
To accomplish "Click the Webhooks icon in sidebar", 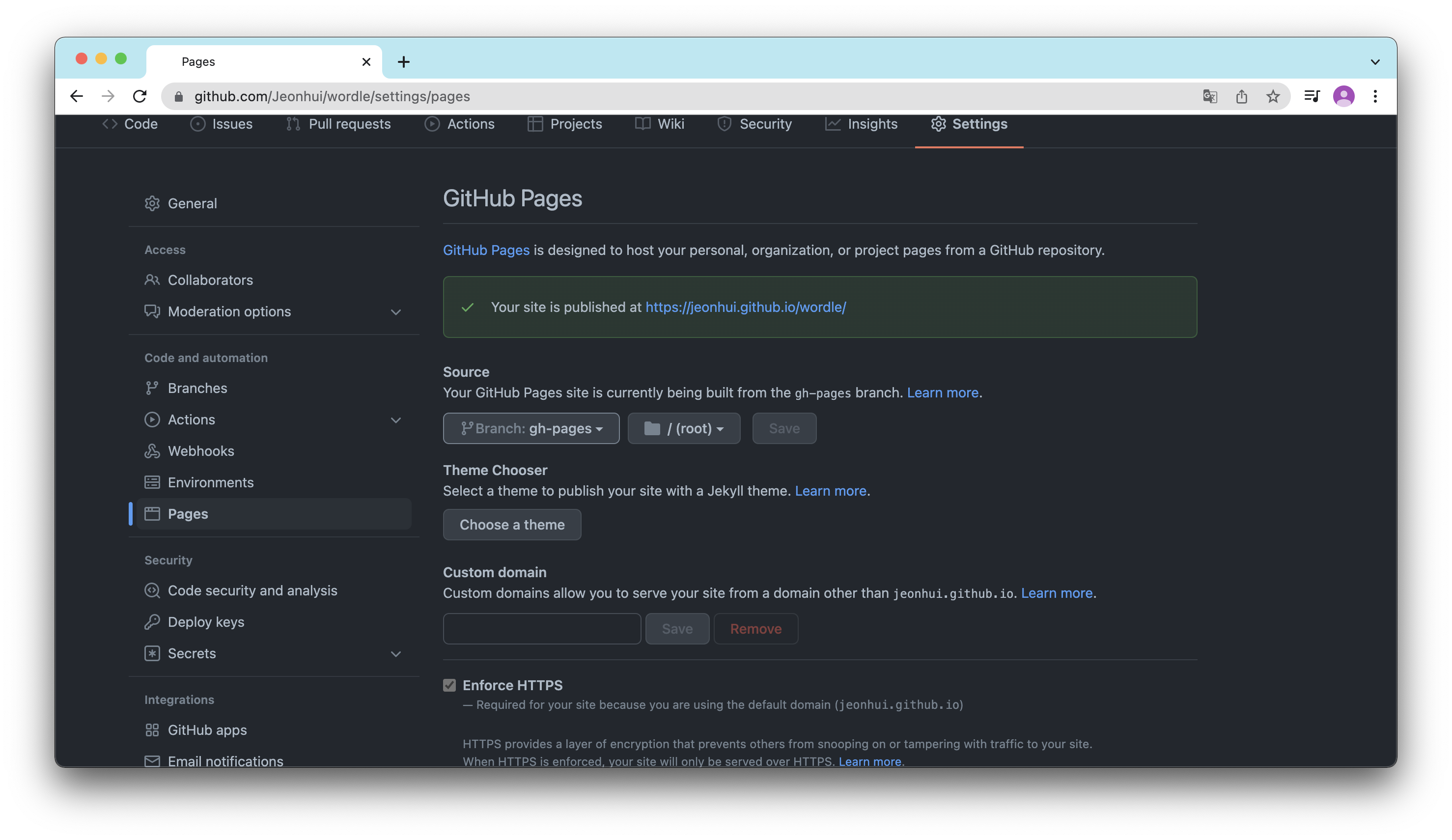I will pyautogui.click(x=152, y=451).
